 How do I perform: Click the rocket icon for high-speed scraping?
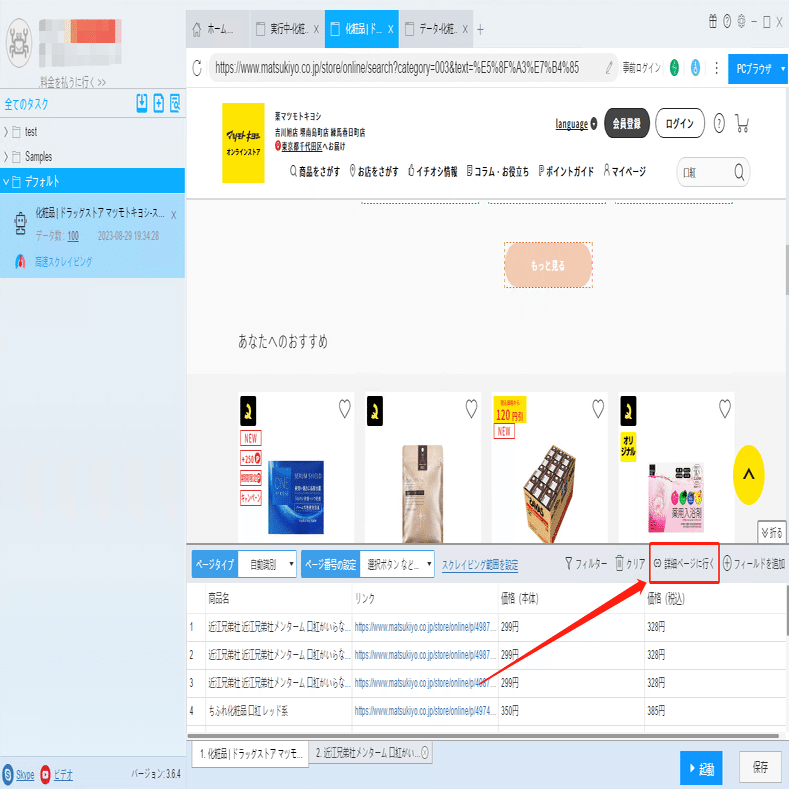coord(20,261)
